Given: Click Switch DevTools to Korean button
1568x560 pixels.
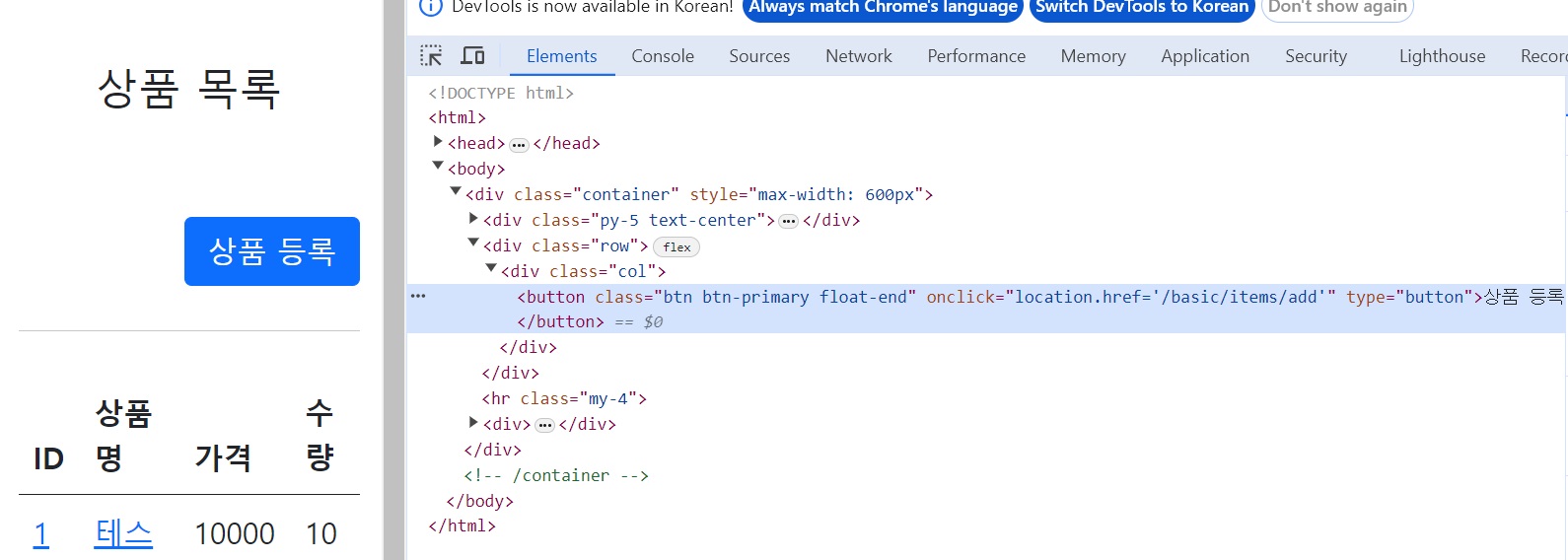Looking at the screenshot, I should (x=1142, y=8).
